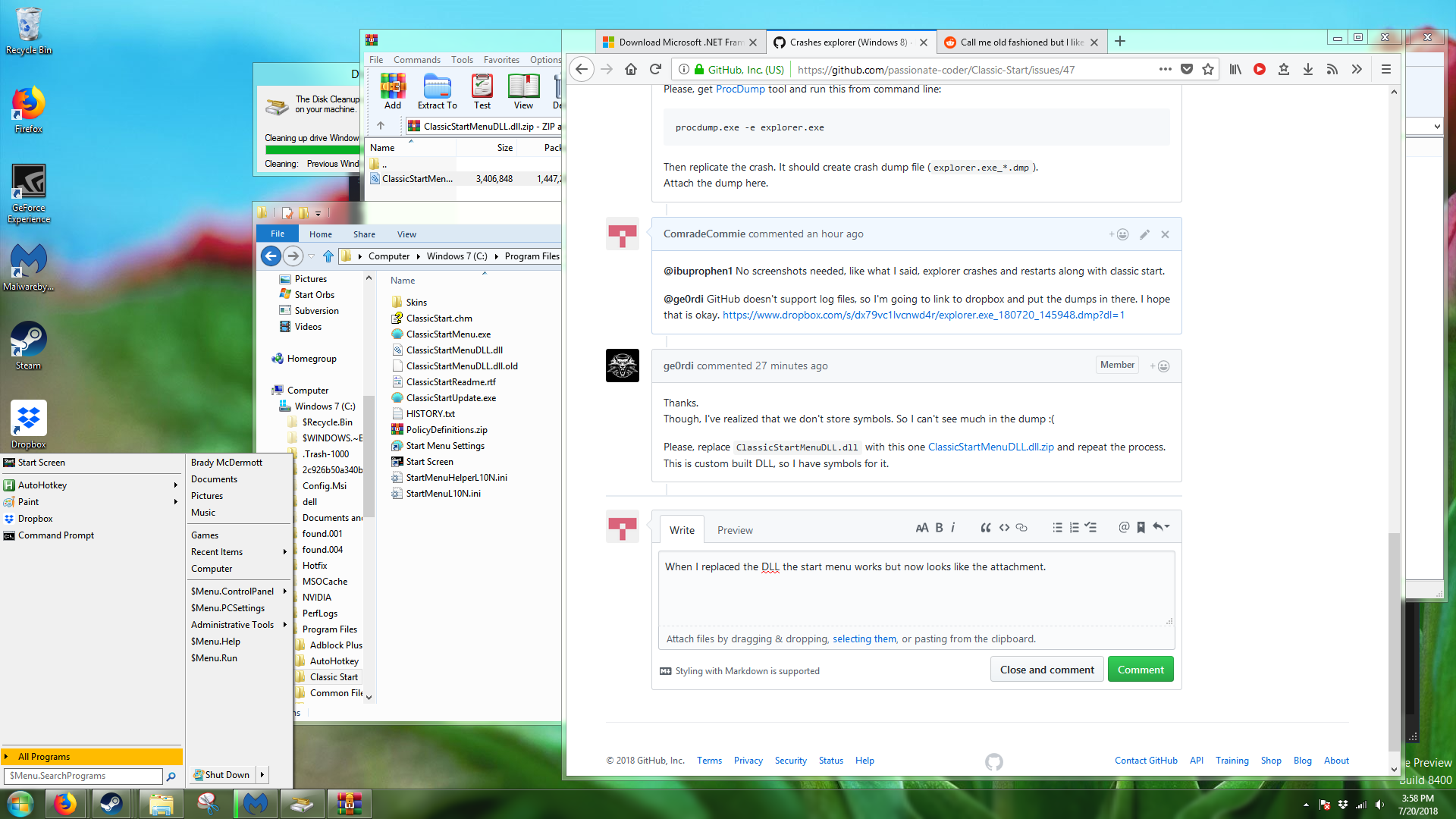
Task: Click the View icon in the WinRAR toolbar
Action: click(523, 92)
